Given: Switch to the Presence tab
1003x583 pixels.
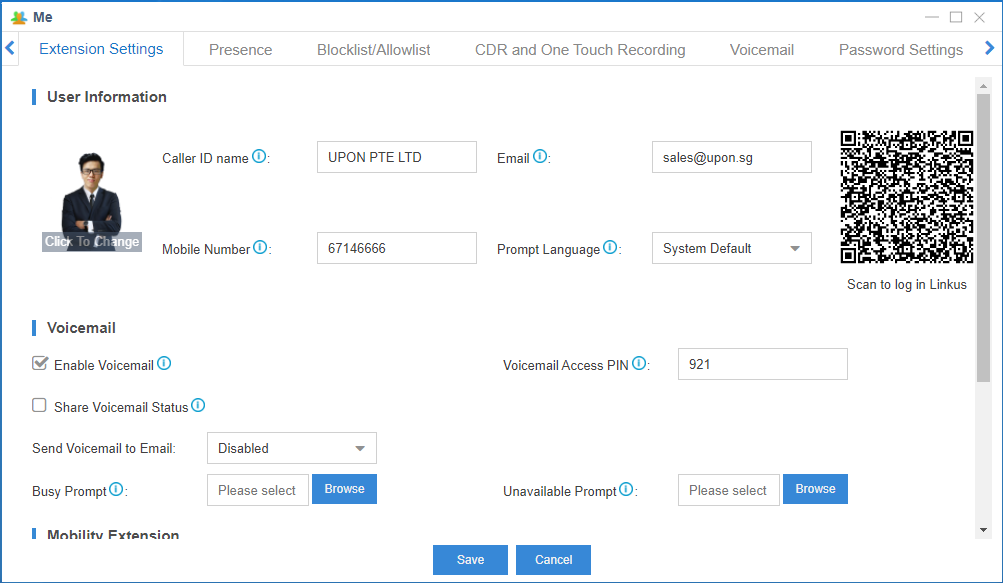Looking at the screenshot, I should [241, 48].
